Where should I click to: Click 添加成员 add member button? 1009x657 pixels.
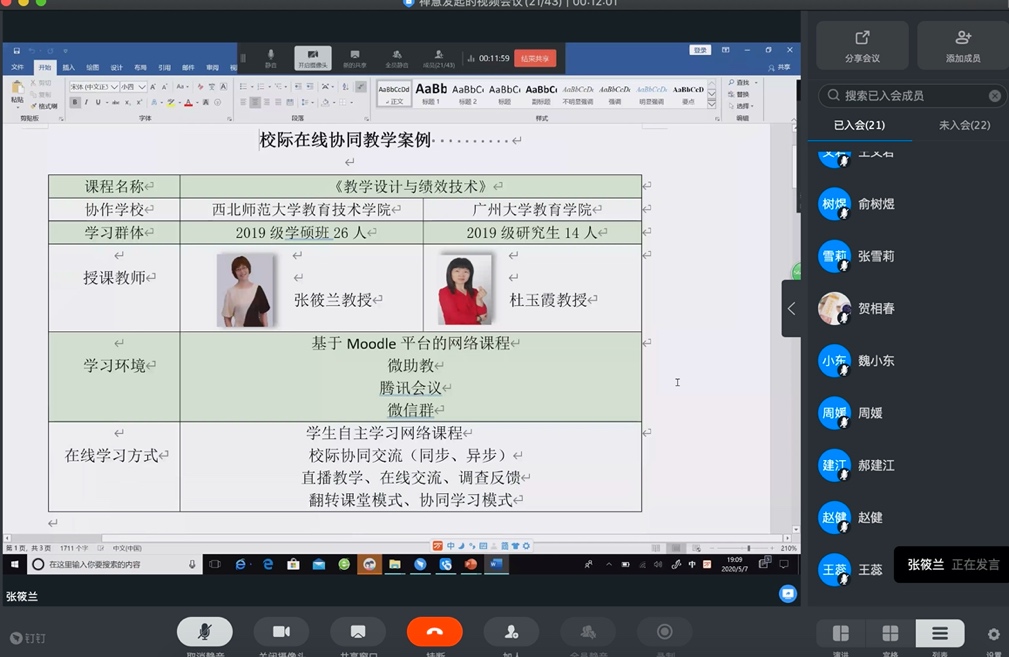[963, 45]
